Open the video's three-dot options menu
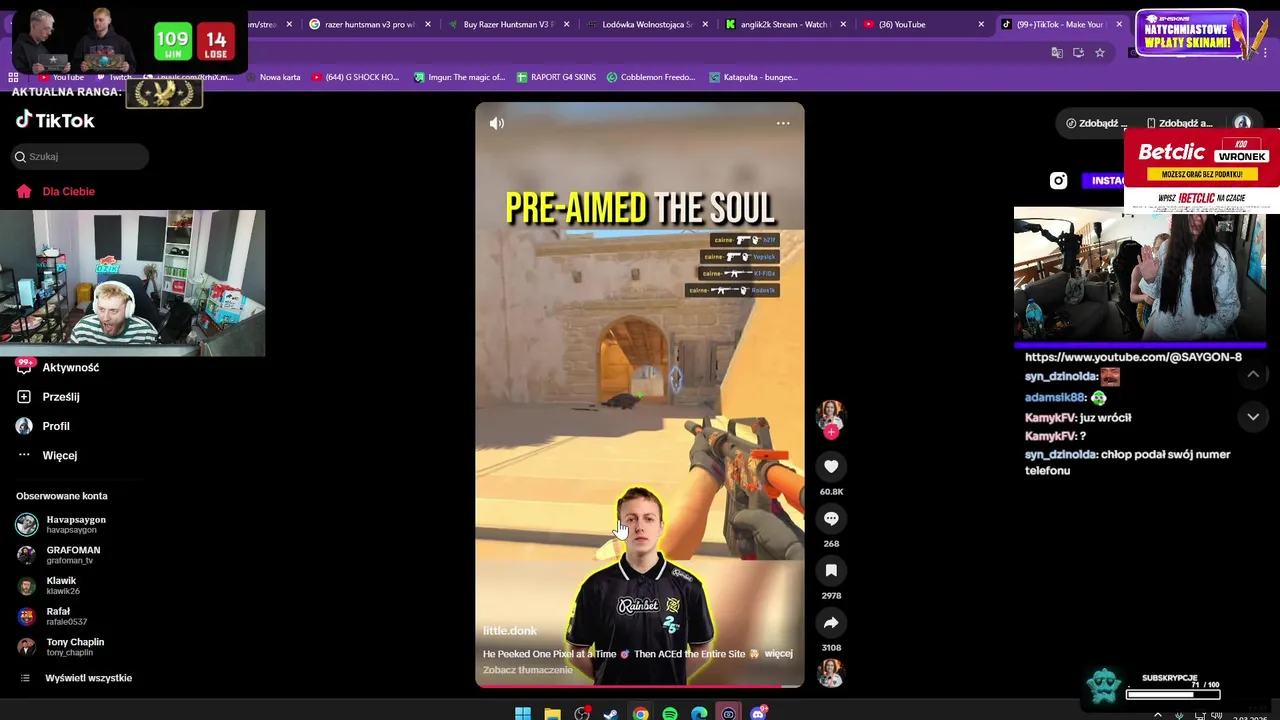This screenshot has height=720, width=1280. tap(783, 123)
